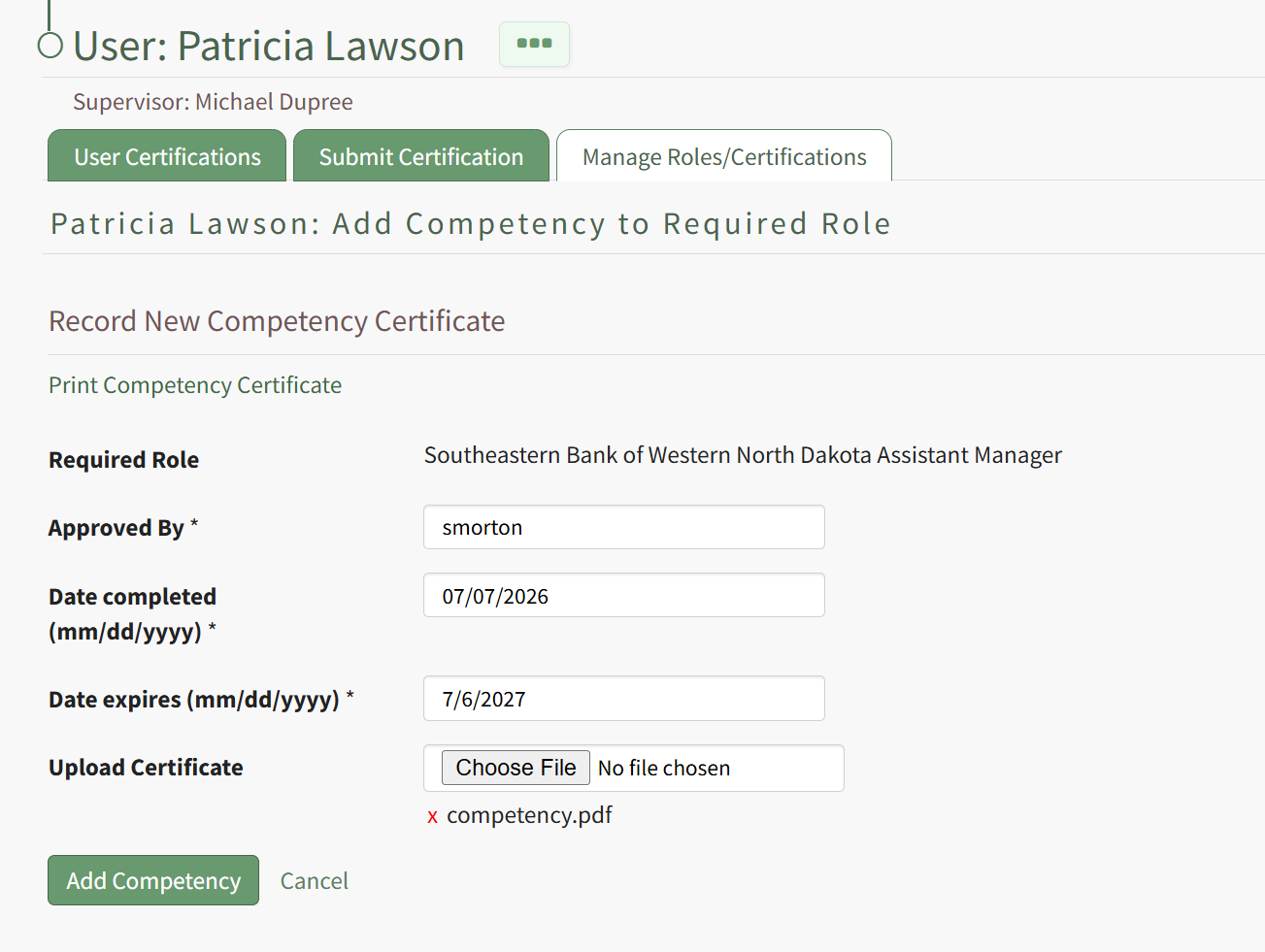Click the 'Date completed (mm/dd/yyyy)' label
1265x952 pixels.
tap(133, 614)
